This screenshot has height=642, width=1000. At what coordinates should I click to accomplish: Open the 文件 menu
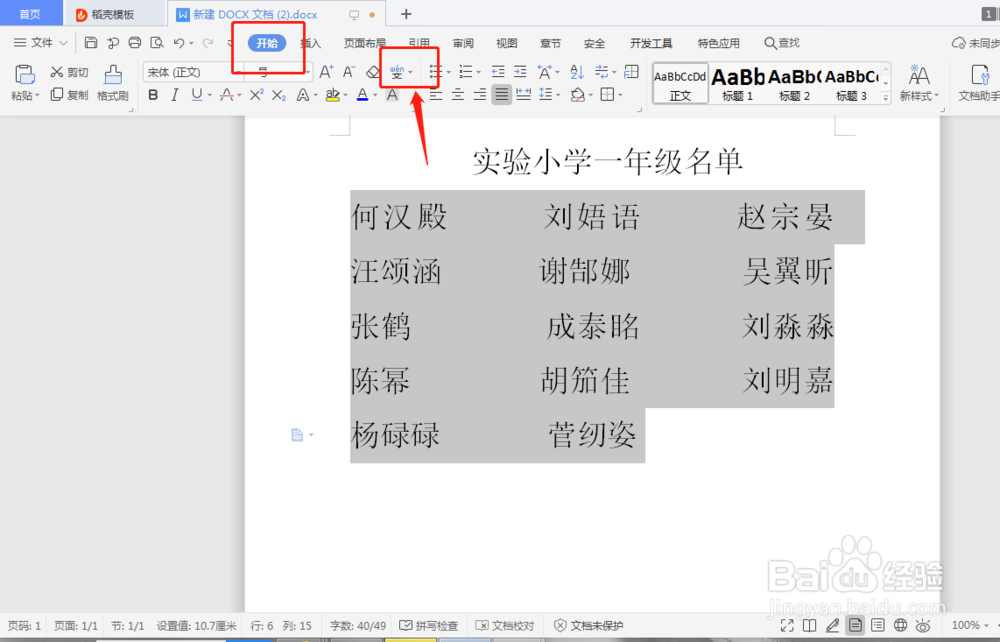pyautogui.click(x=41, y=43)
